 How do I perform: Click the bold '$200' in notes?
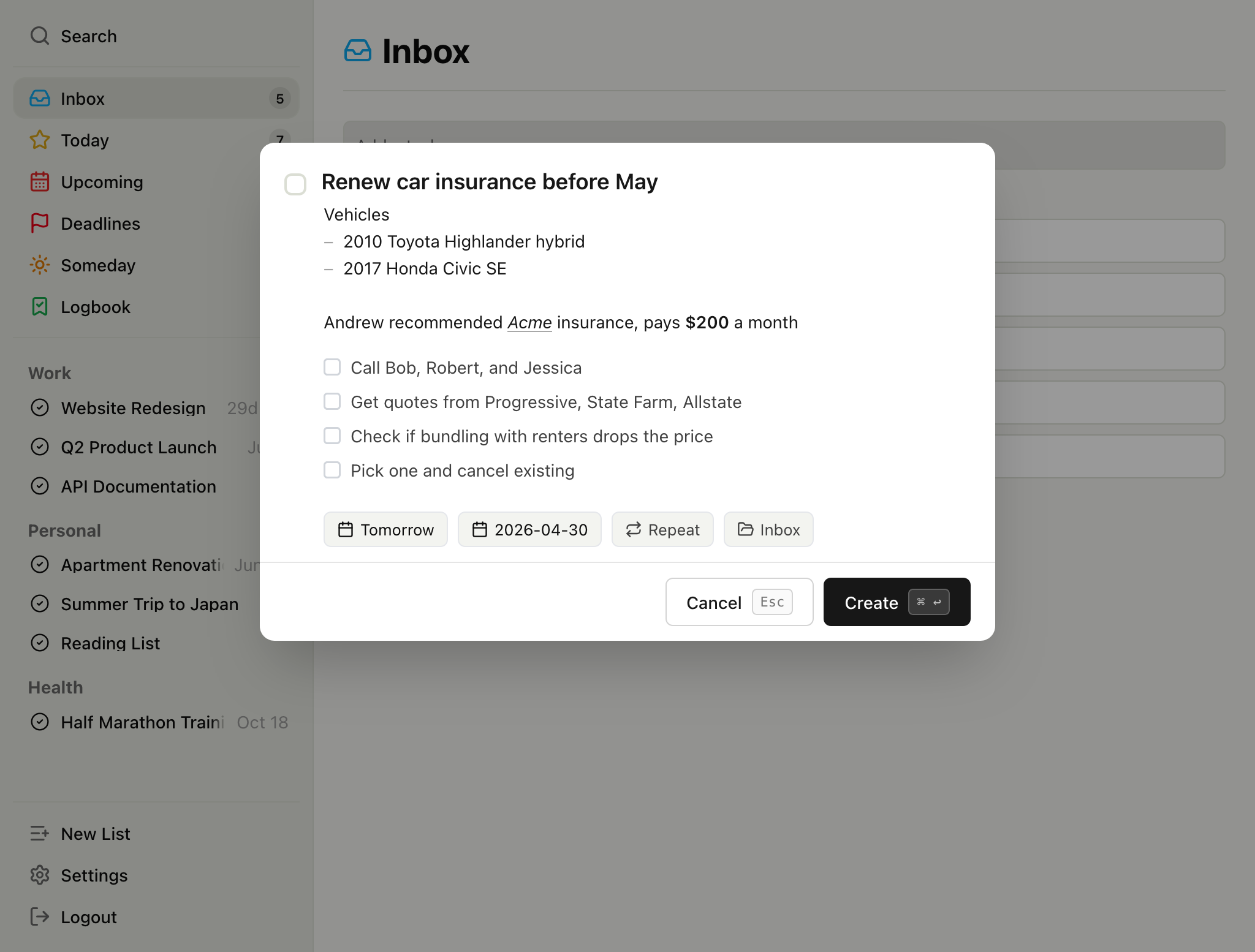pos(707,323)
